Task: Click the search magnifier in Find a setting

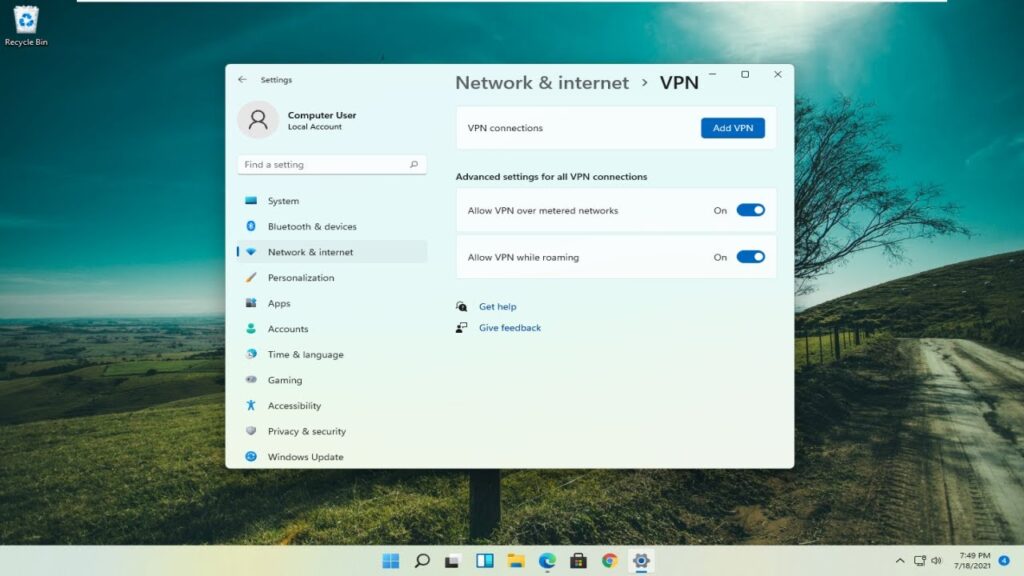Action: pos(414,165)
